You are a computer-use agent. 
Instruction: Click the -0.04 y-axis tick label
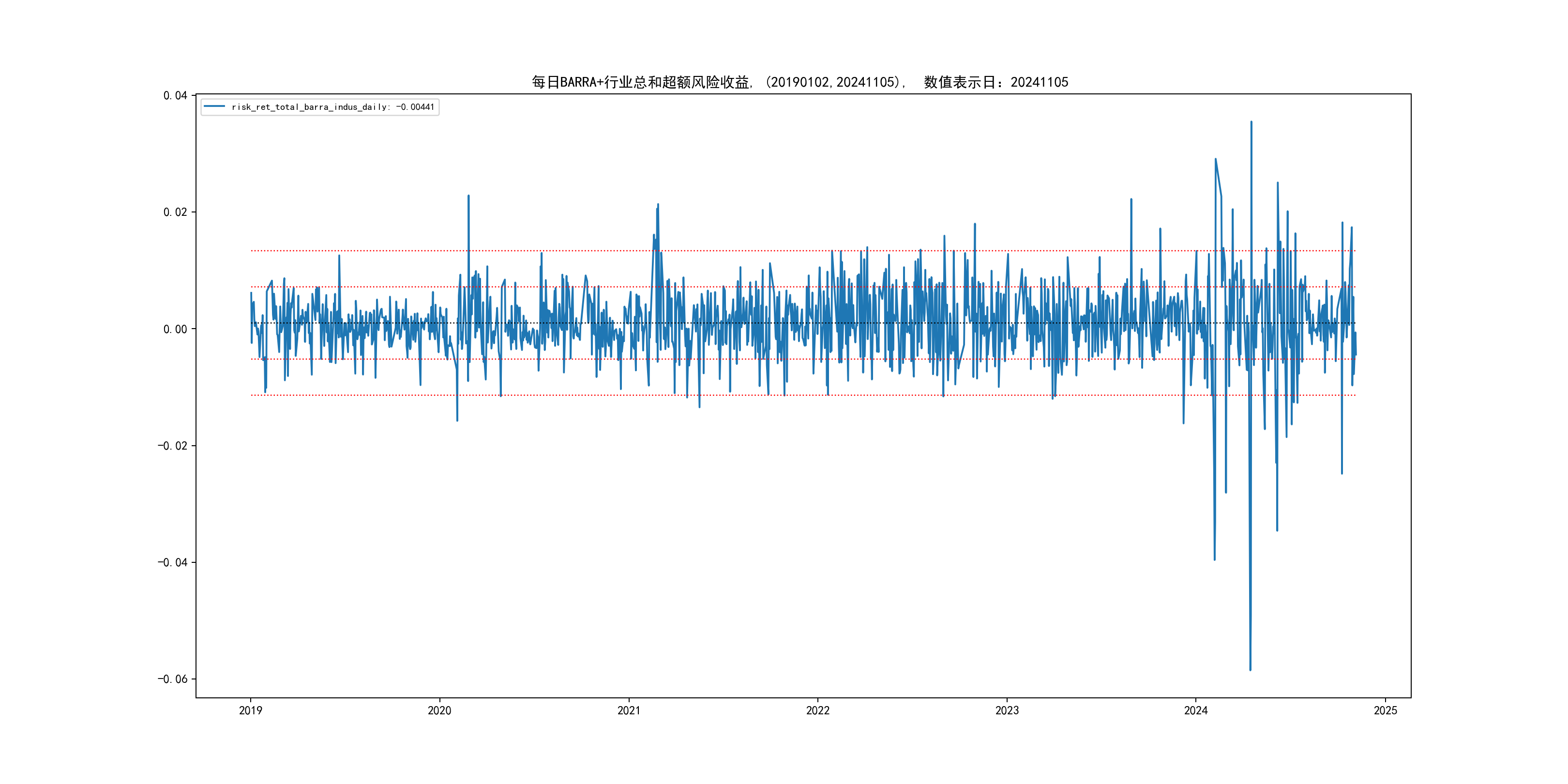[172, 562]
